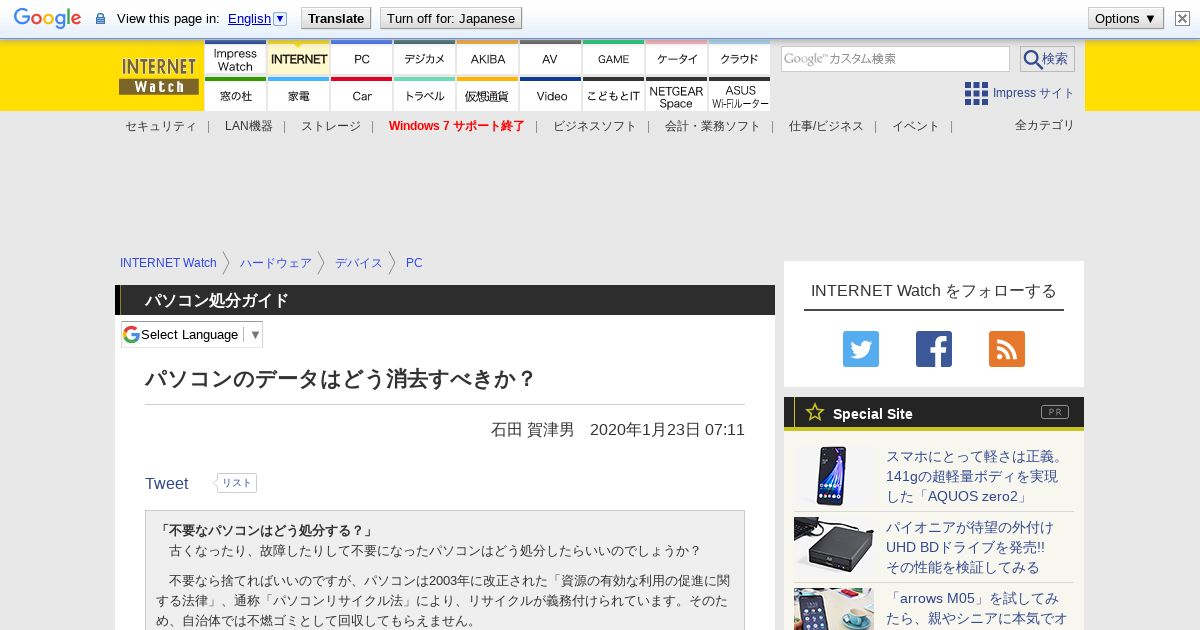Go to LAN機器 category
The width and height of the screenshot is (1200, 630).
249,126
